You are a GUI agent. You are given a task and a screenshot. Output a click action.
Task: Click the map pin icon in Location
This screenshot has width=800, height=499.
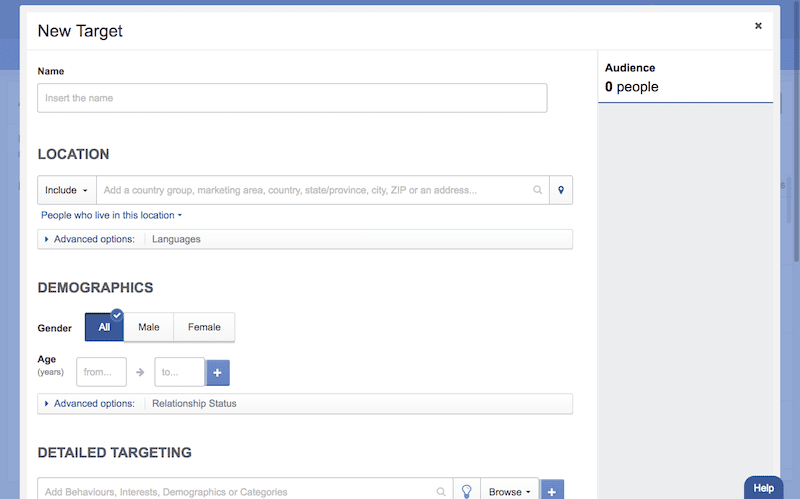[x=561, y=190]
